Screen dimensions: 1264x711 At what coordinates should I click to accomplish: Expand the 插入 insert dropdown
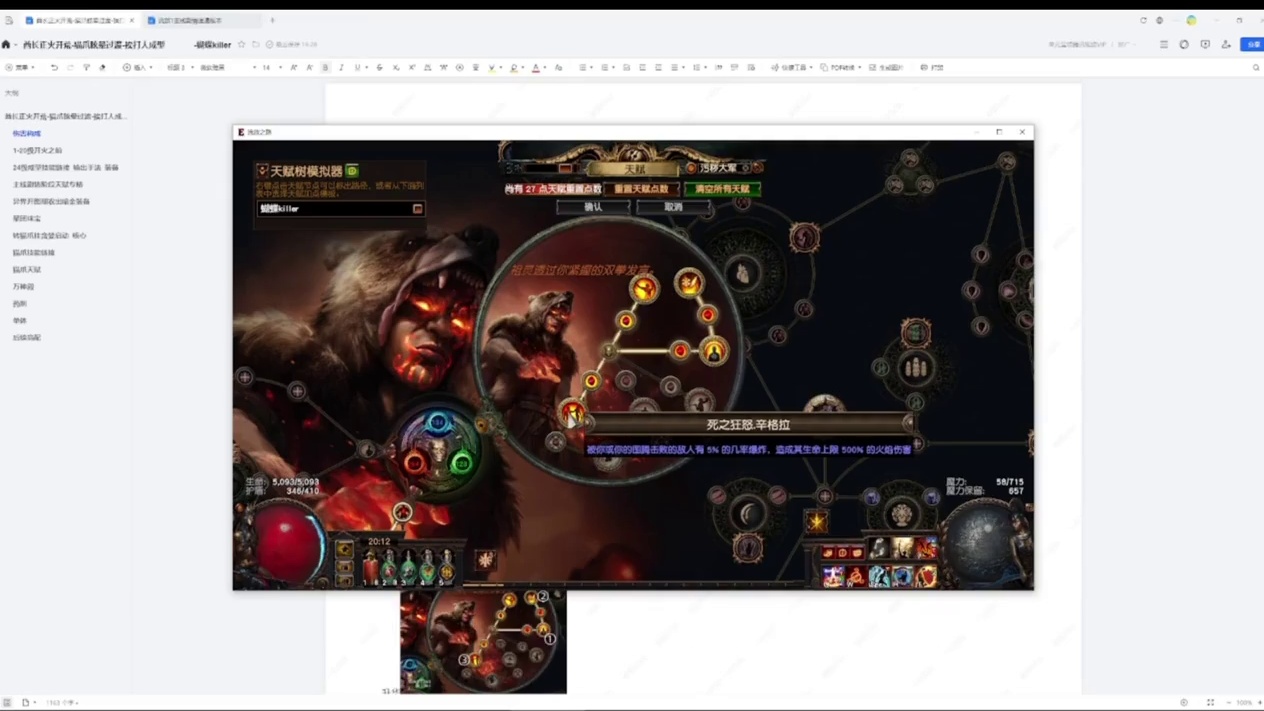pos(138,68)
